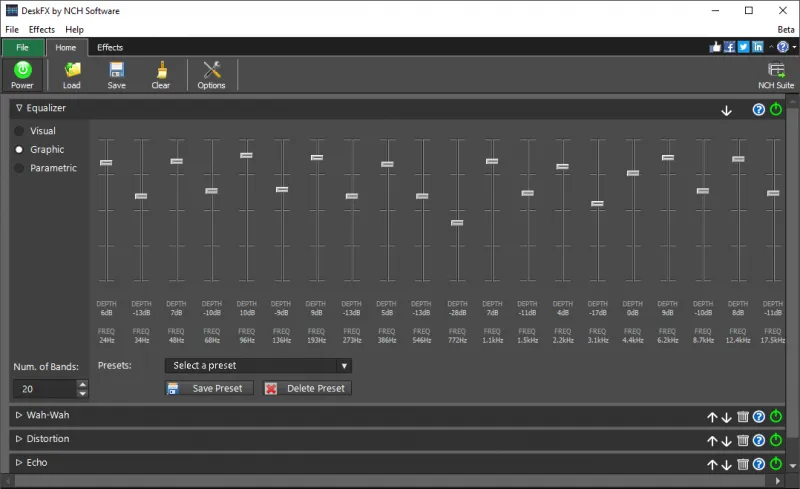800x489 pixels.
Task: Open the Options tools icon
Action: (x=211, y=70)
